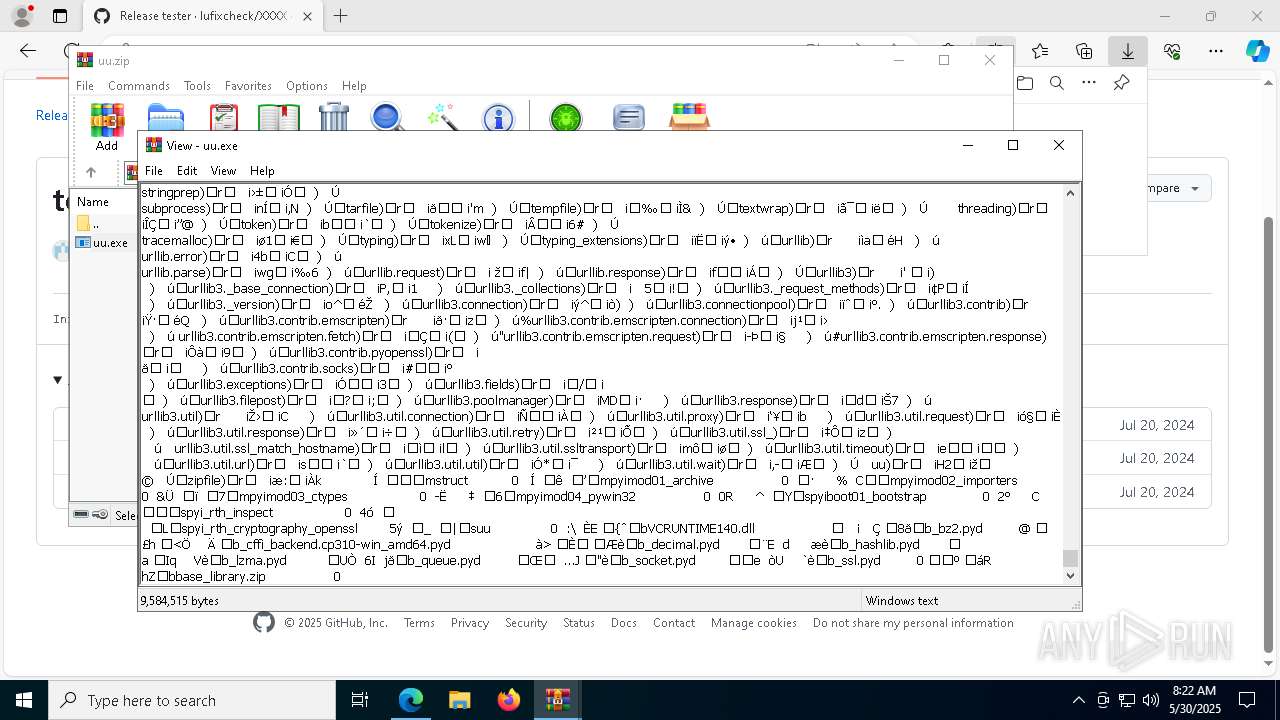Click the WinRAR taskbar icon
The image size is (1280, 720).
[x=557, y=700]
